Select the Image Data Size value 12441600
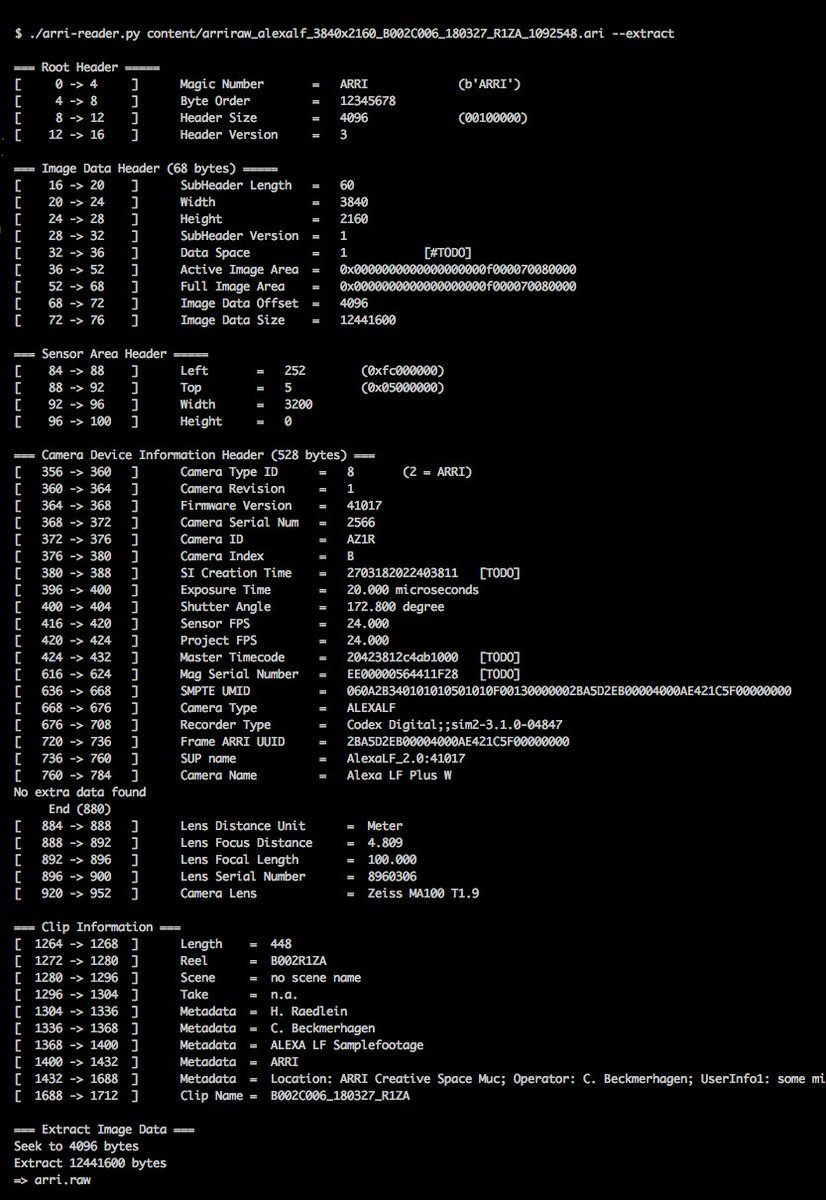 (x=367, y=320)
